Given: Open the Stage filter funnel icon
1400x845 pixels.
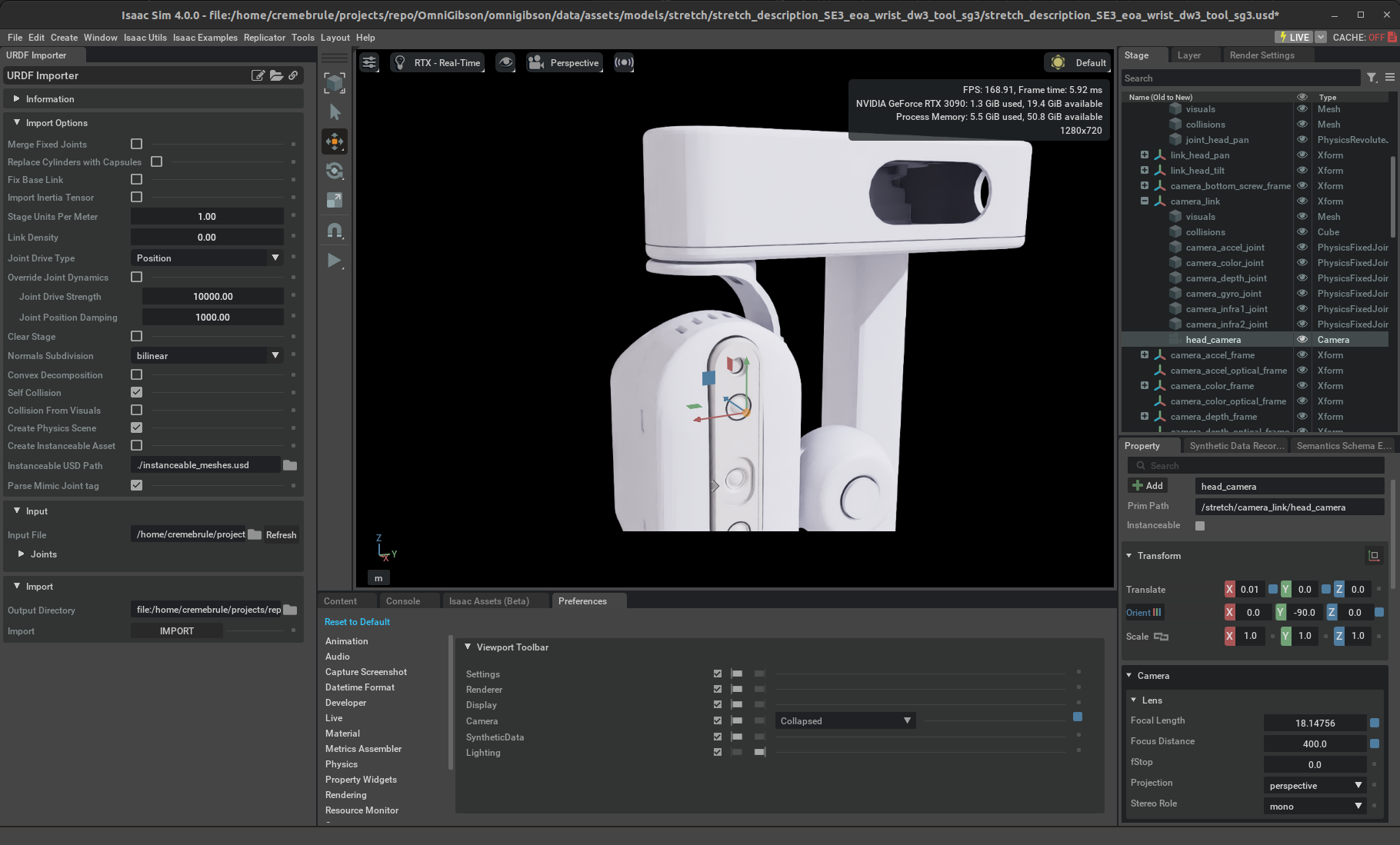Looking at the screenshot, I should (1372, 78).
